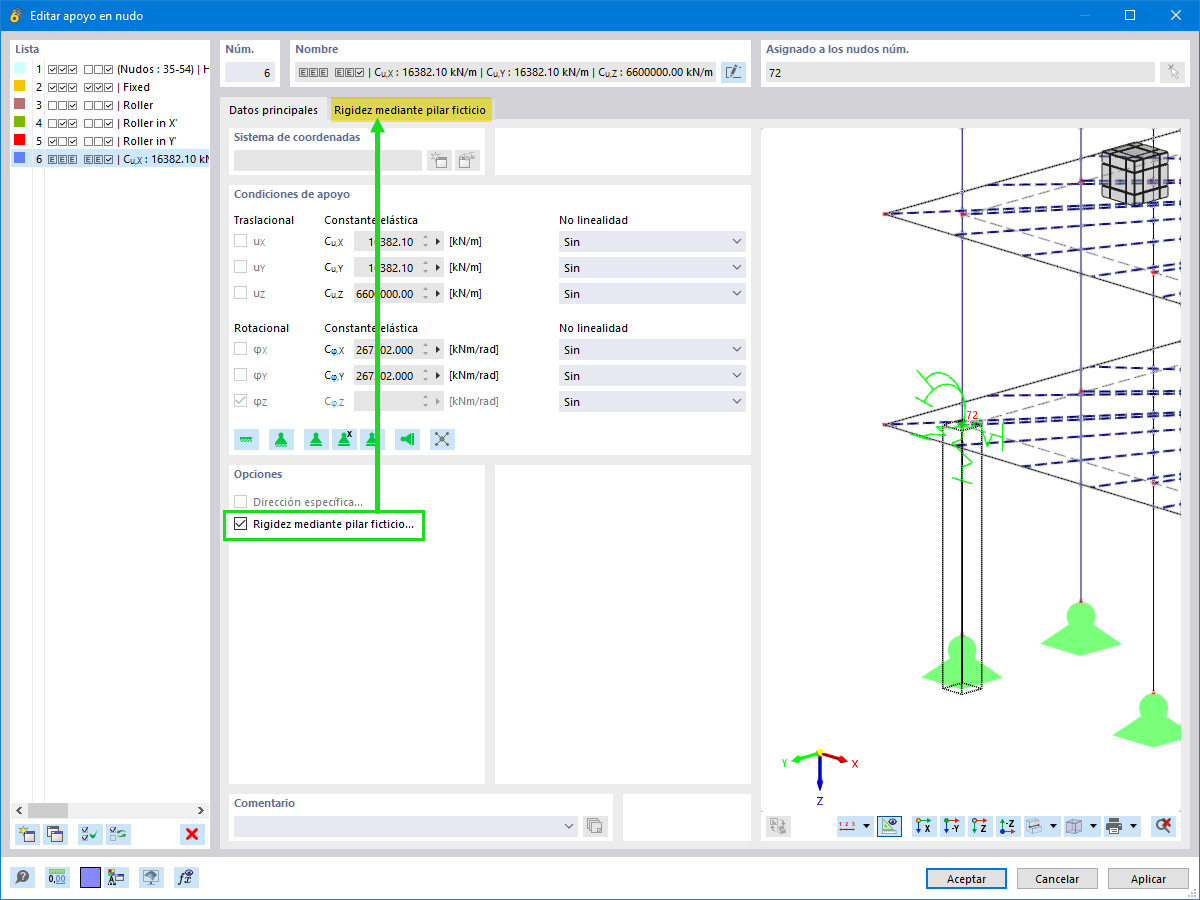The width and height of the screenshot is (1200, 900).
Task: Click the new support icon below the list
Action: click(27, 834)
